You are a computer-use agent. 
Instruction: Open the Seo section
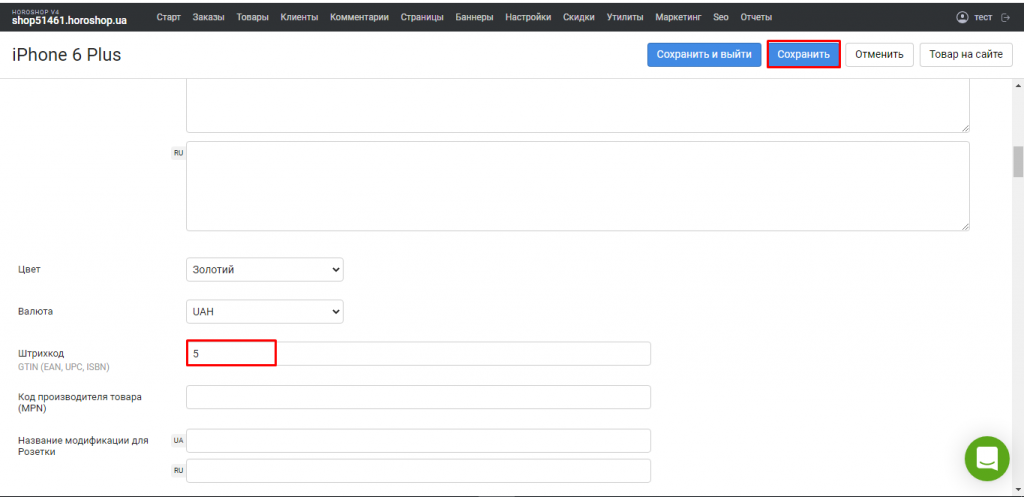pyautogui.click(x=721, y=18)
